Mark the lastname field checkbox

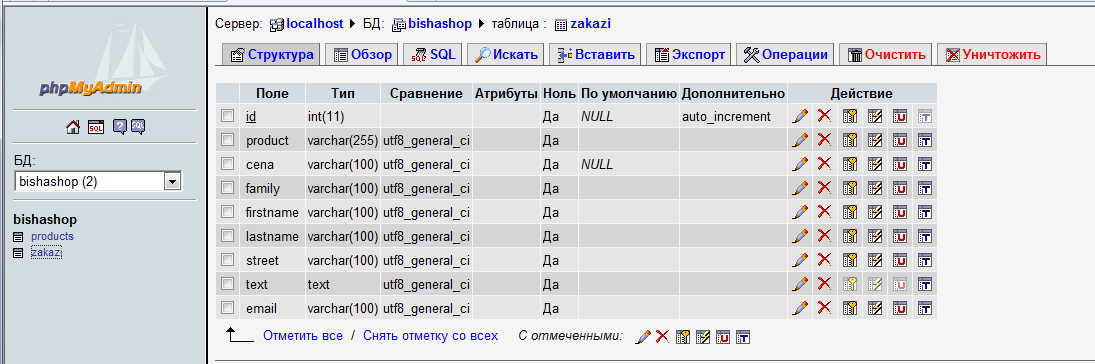point(228,235)
